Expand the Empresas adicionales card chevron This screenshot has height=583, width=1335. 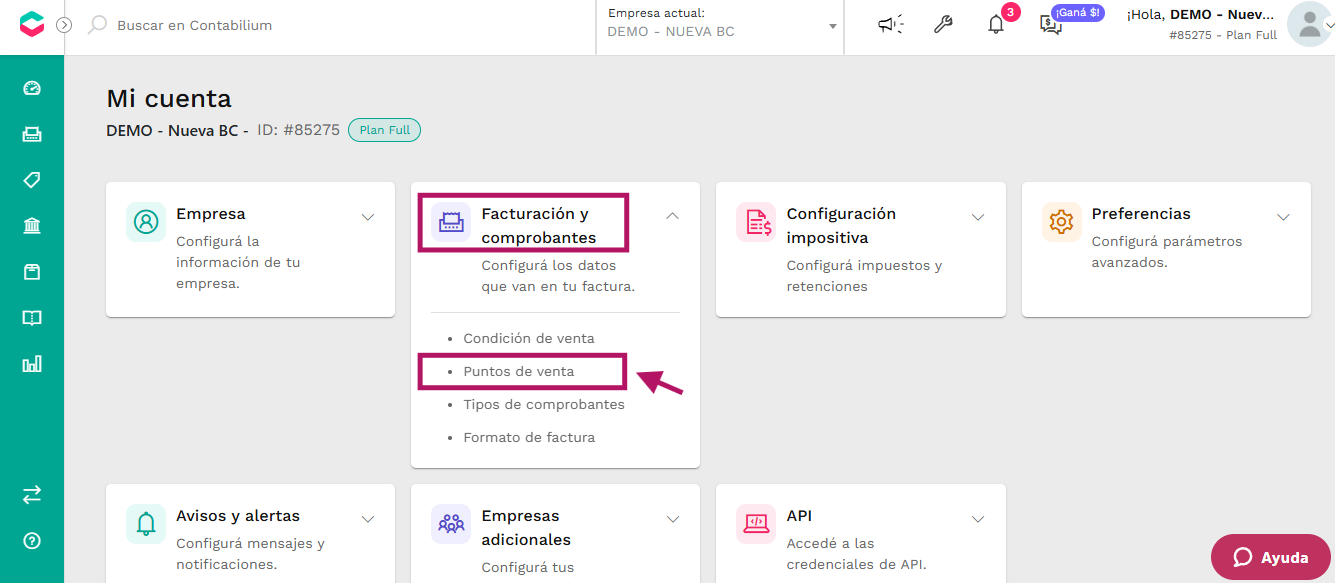[x=673, y=518]
